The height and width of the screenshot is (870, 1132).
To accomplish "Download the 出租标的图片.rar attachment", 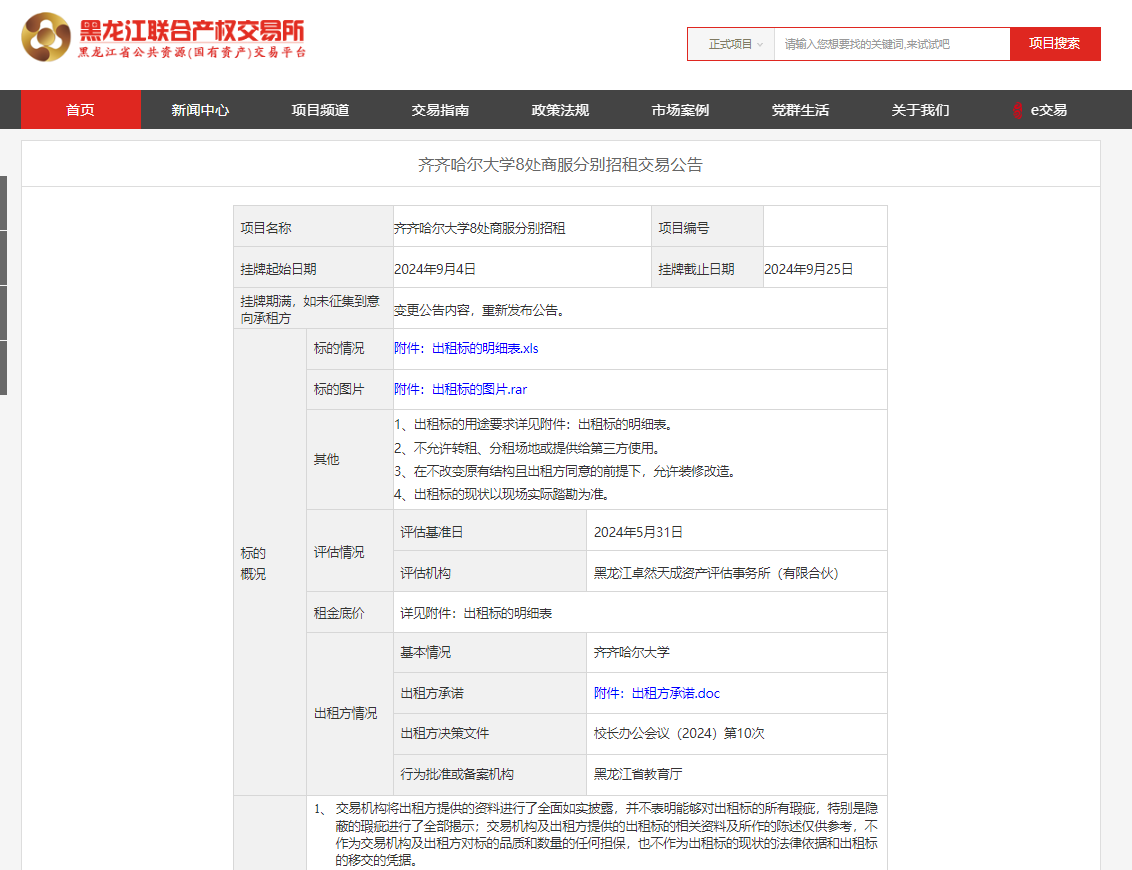I will tap(460, 389).
